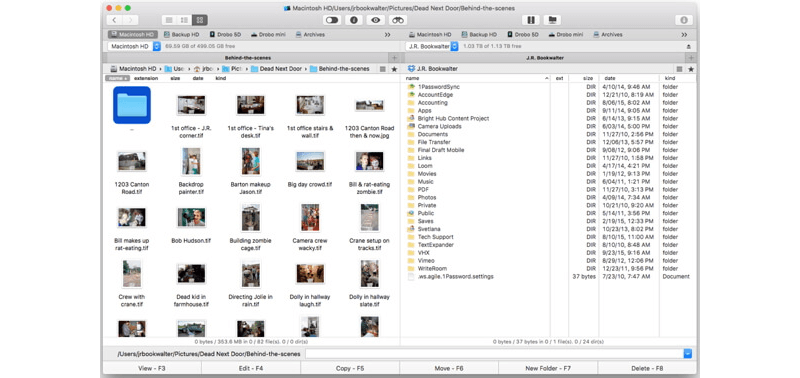
Task: Open J.R. Bookwalter volume dropdown
Action: pyautogui.click(x=432, y=46)
